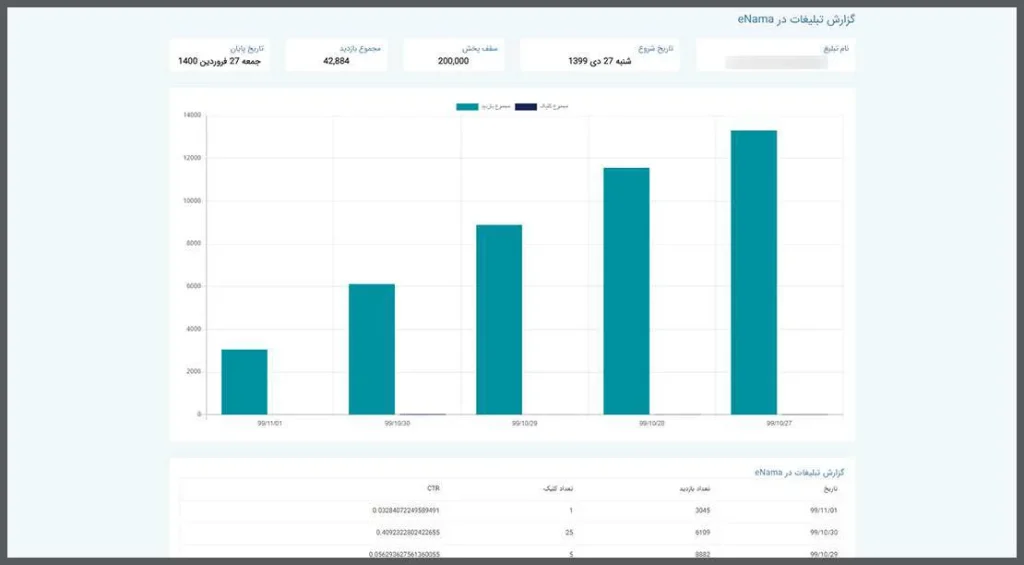1024x565 pixels.
Task: Select the CTR column header in the table
Action: tap(434, 489)
